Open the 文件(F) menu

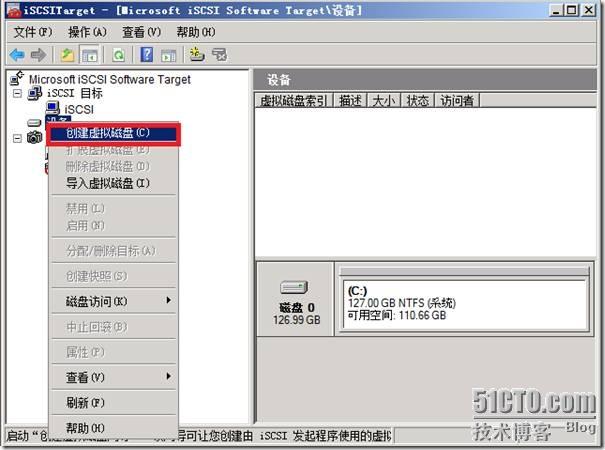[x=33, y=32]
